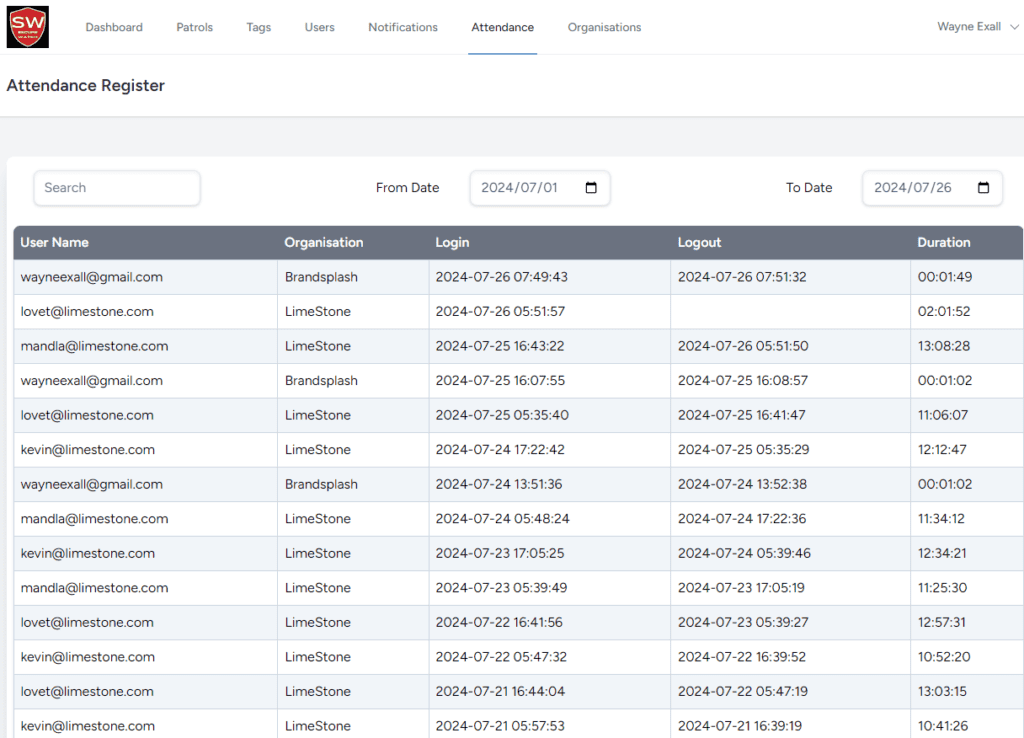Click the To Date field value
This screenshot has width=1024, height=738.
click(x=912, y=188)
